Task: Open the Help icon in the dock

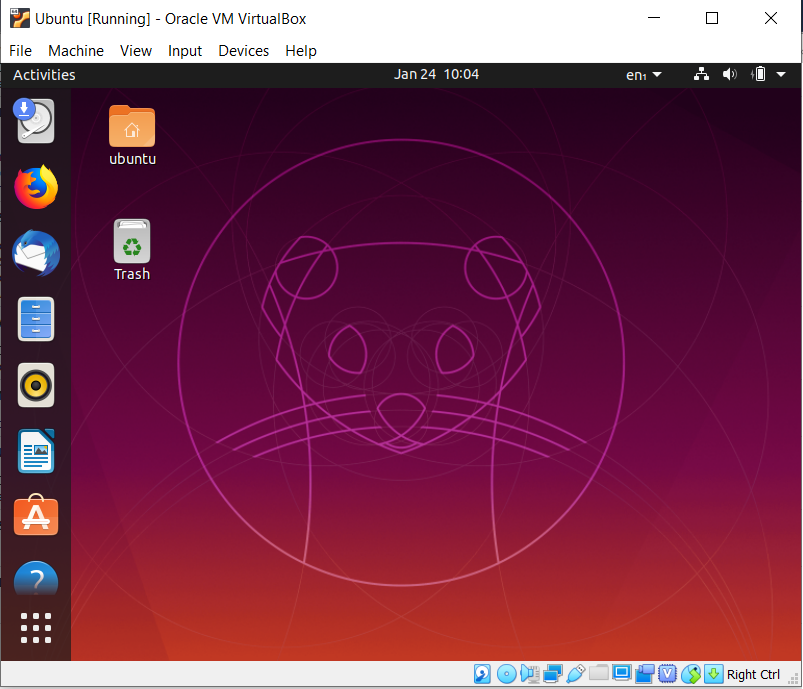Action: tap(36, 579)
